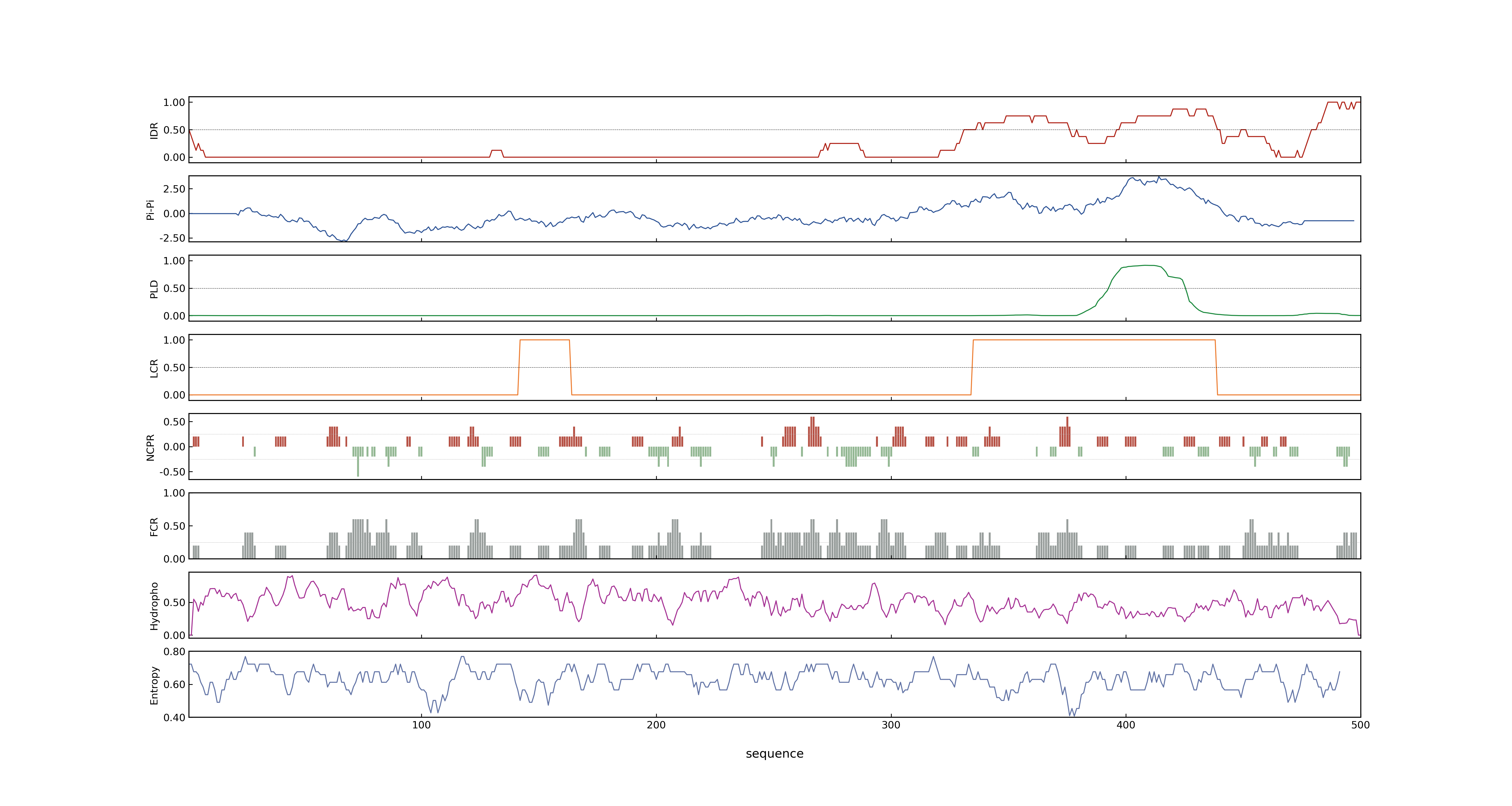Click the FCR y-axis label
This screenshot has width=1512, height=806.
pyautogui.click(x=154, y=526)
